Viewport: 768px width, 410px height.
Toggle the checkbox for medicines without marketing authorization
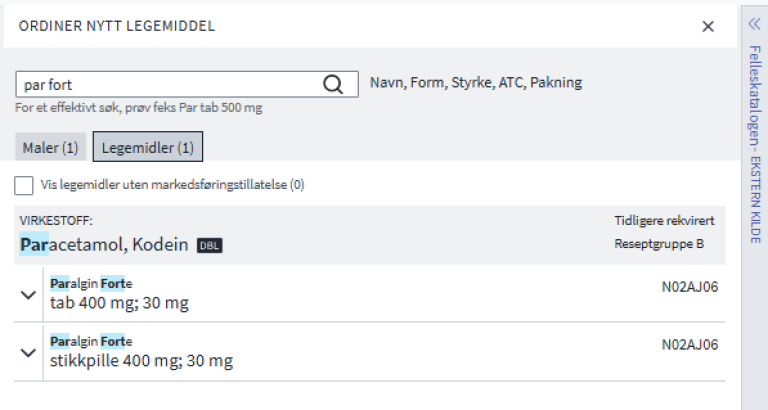point(24,185)
